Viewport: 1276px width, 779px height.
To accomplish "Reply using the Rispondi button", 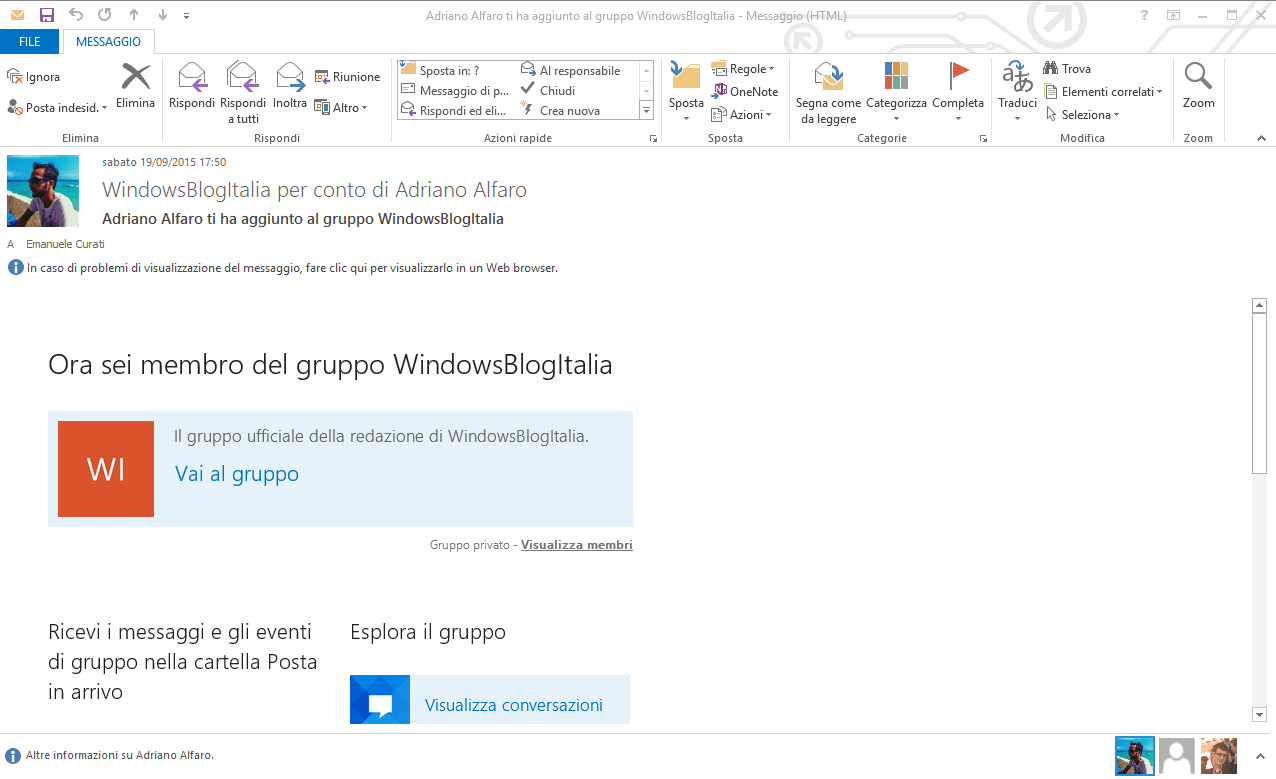I will pyautogui.click(x=192, y=86).
